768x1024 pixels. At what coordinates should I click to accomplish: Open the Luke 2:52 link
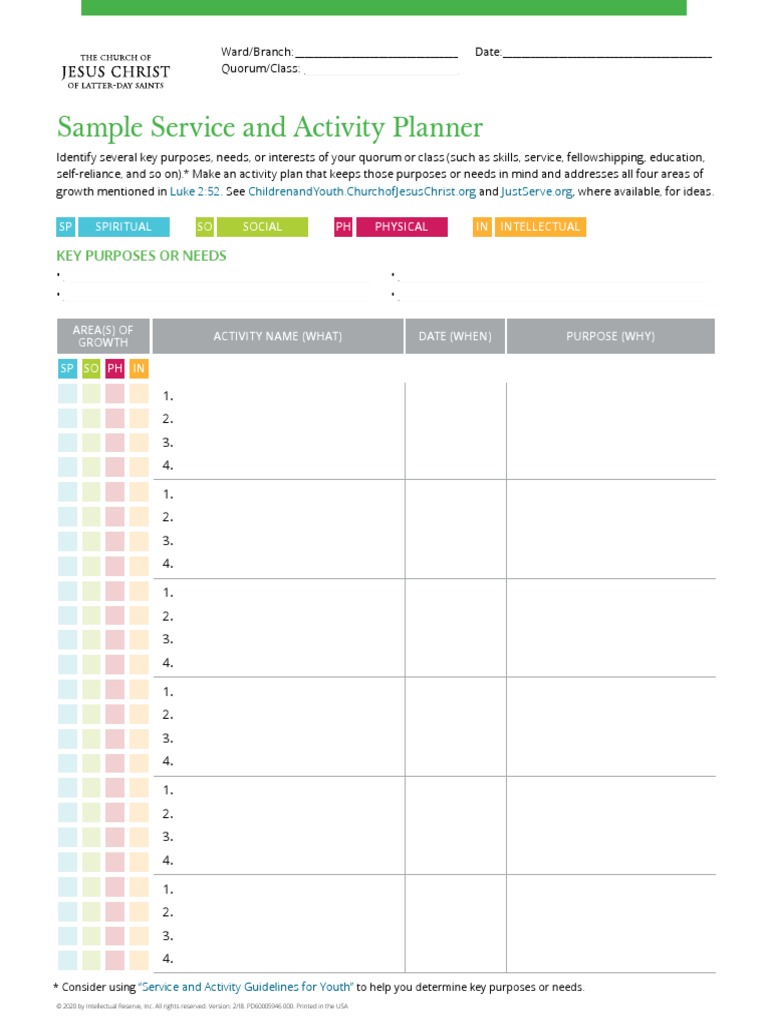195,192
